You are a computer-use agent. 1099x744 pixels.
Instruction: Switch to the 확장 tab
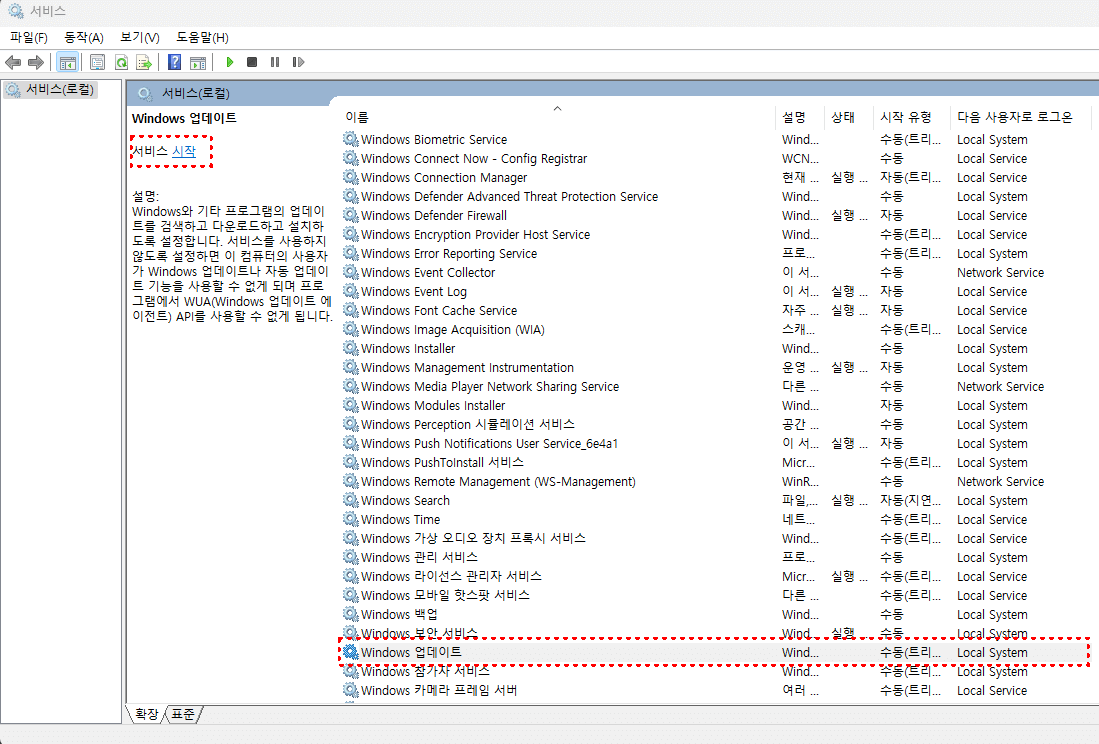pos(146,714)
